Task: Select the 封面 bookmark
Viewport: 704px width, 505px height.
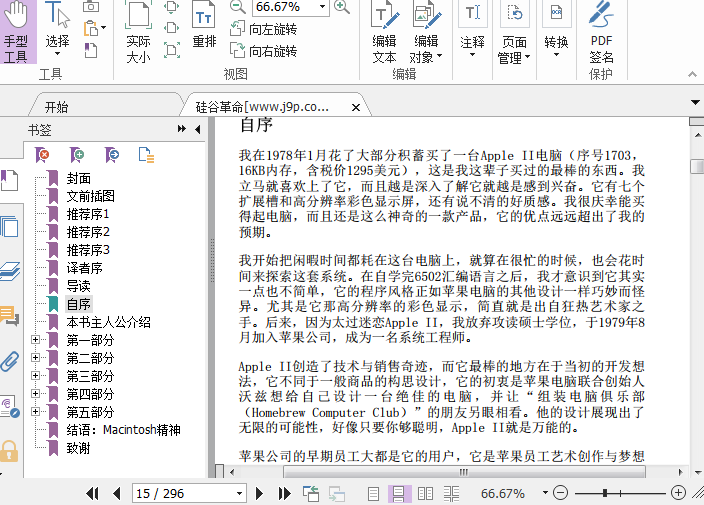Action: point(79,178)
